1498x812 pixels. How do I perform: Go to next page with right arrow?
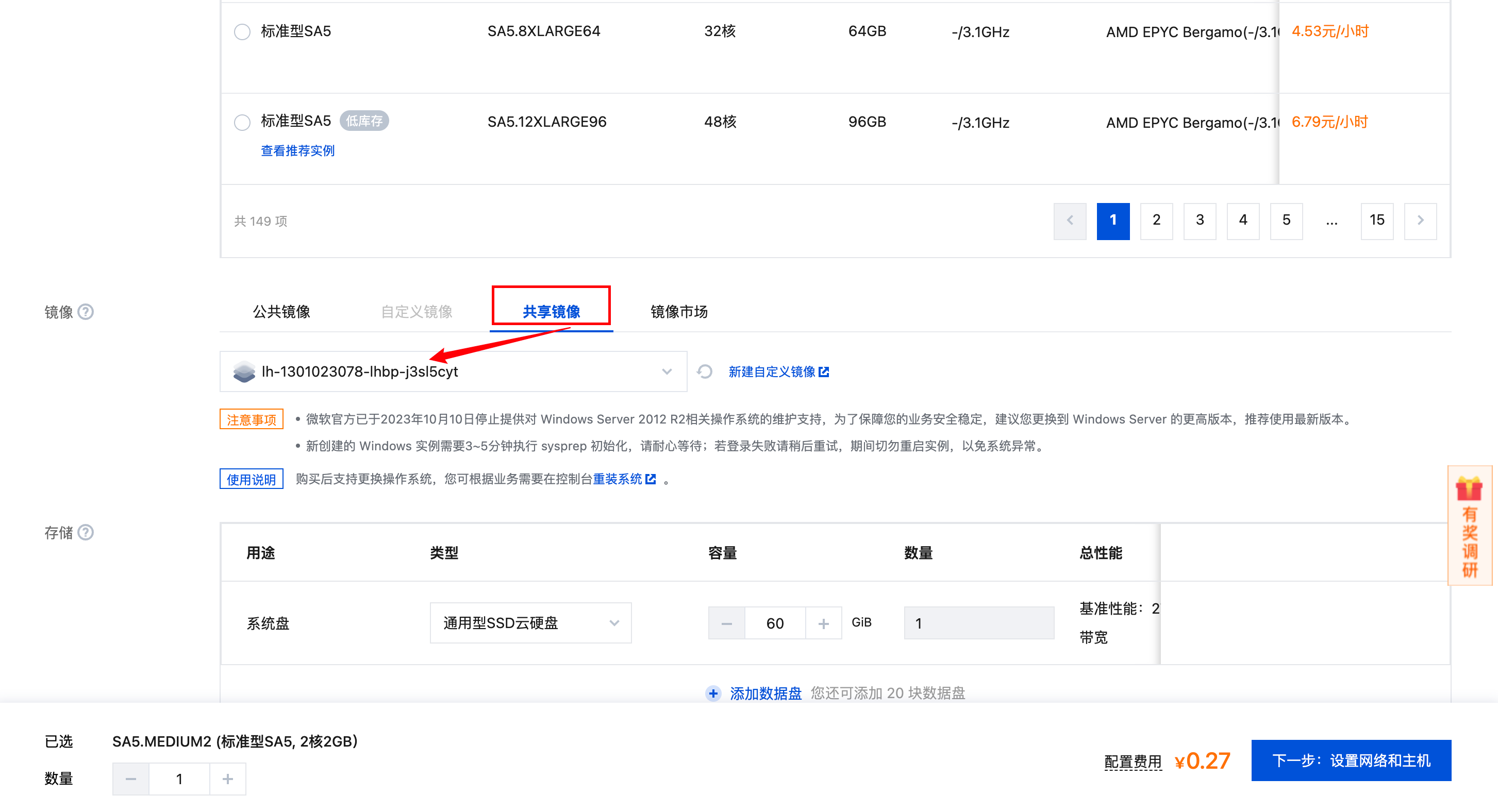coord(1420,221)
